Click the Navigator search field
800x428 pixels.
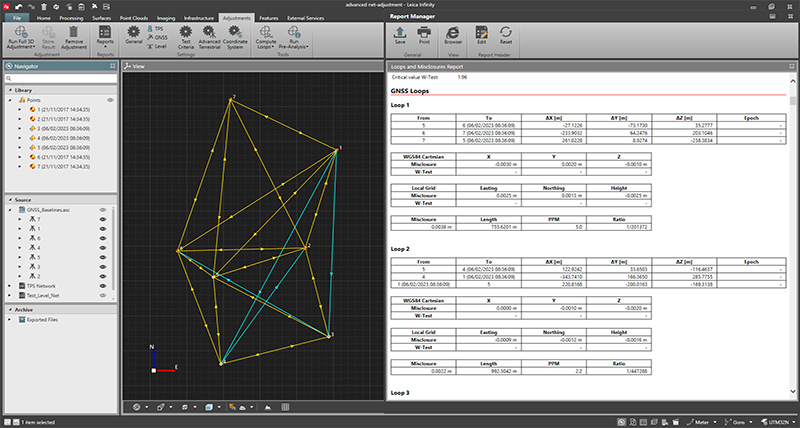click(x=59, y=77)
